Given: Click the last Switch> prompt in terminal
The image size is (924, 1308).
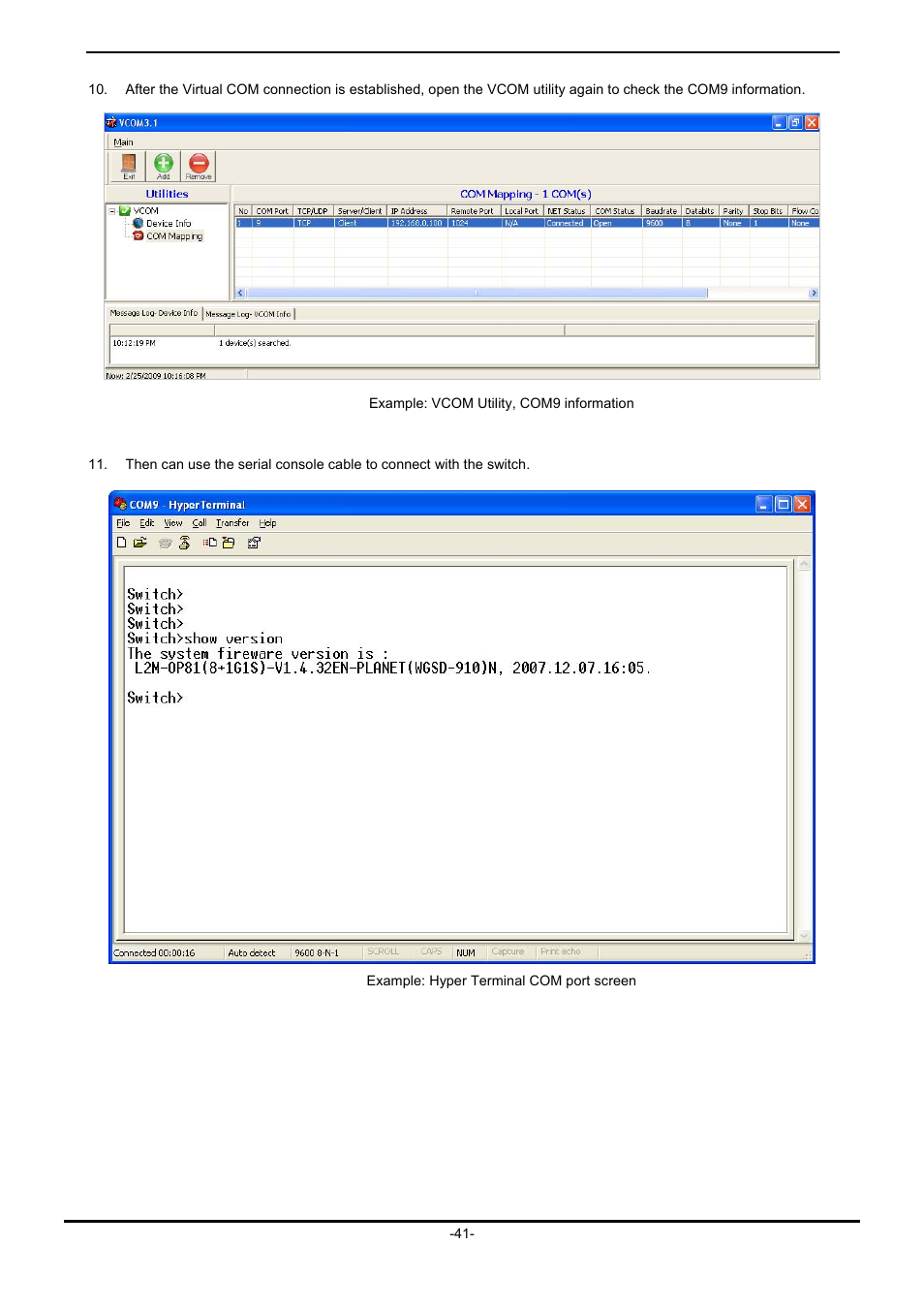Looking at the screenshot, I should pyautogui.click(x=155, y=698).
